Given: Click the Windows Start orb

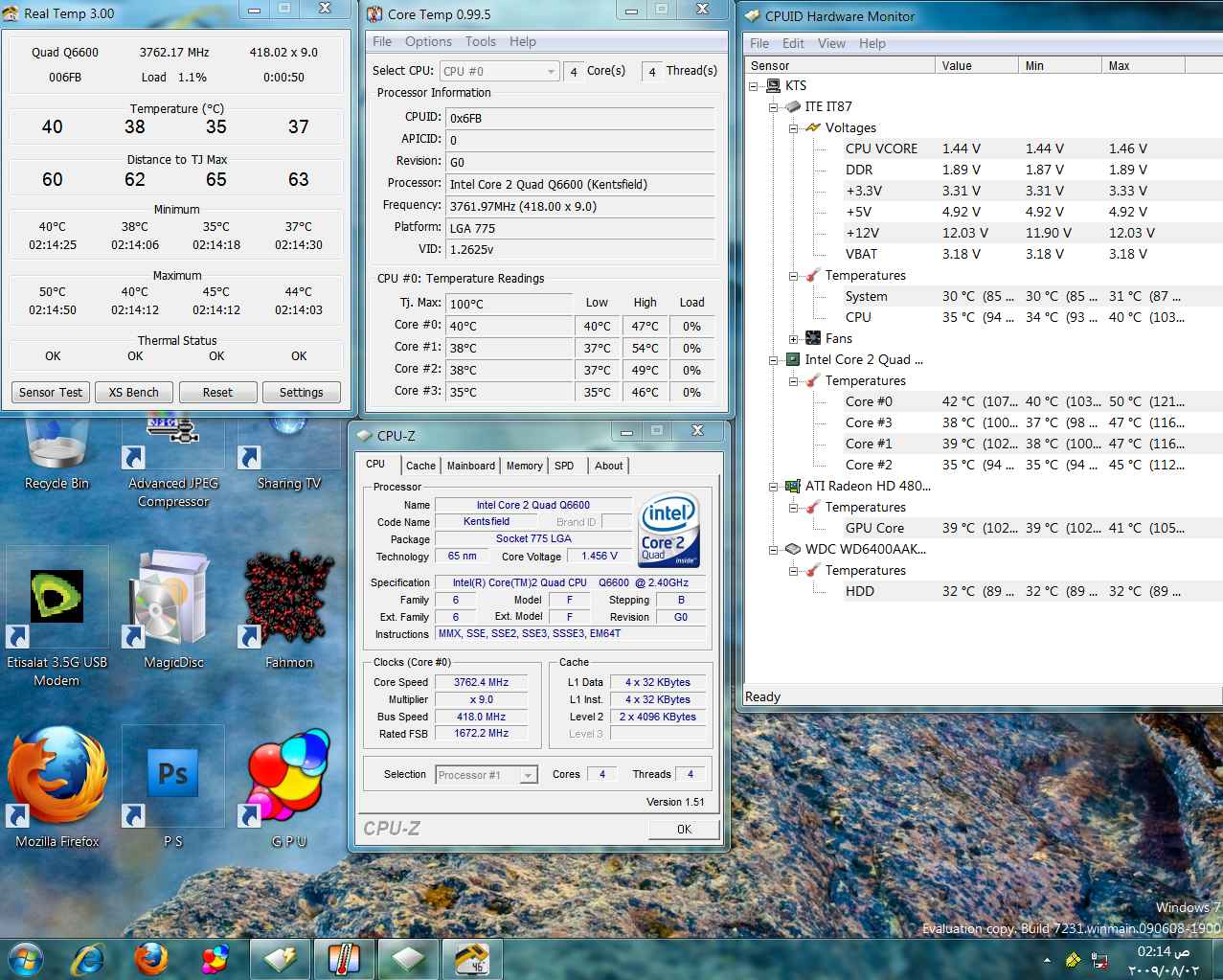Looking at the screenshot, I should coord(26,958).
